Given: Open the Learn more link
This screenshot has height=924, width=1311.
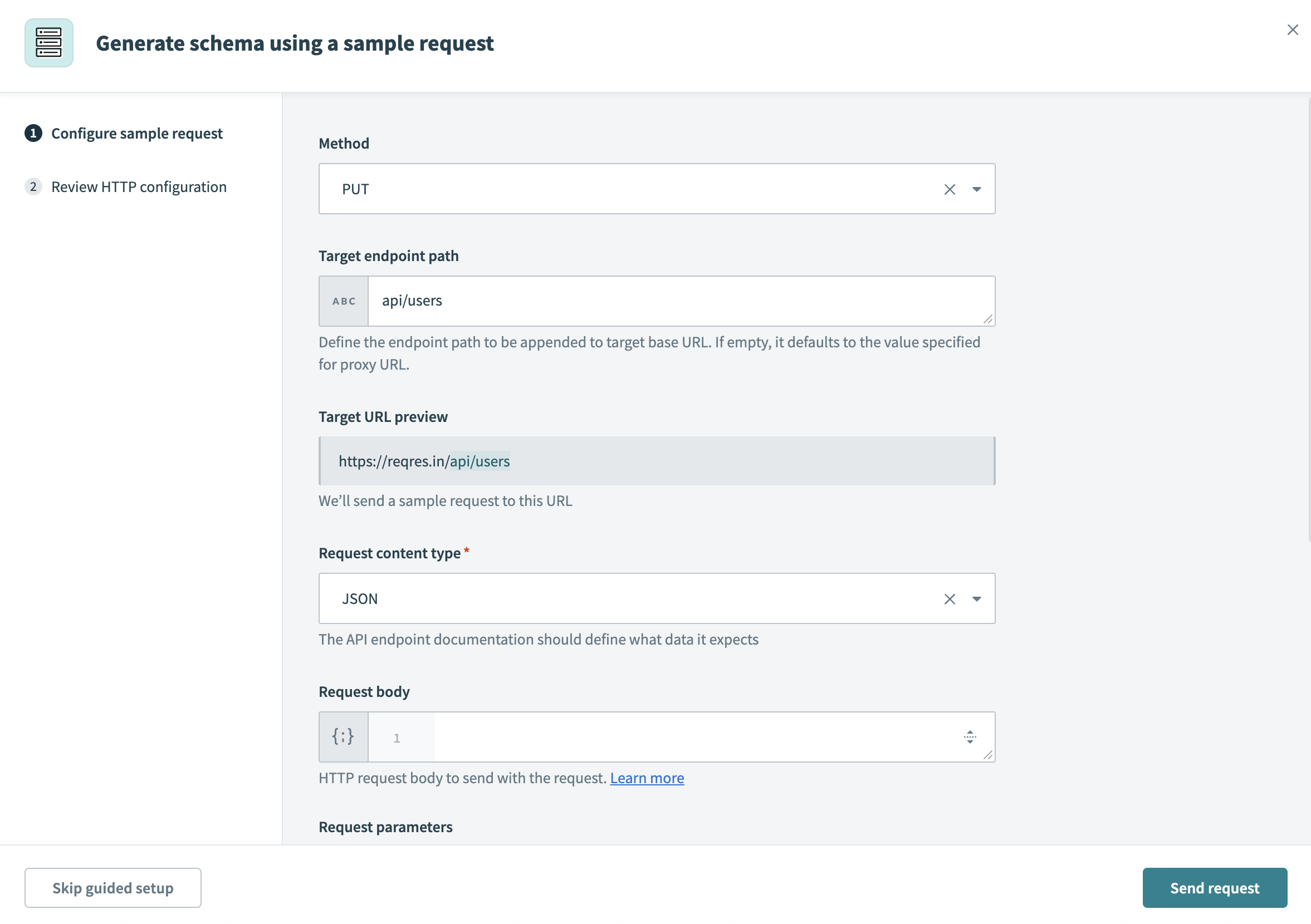Looking at the screenshot, I should (647, 778).
